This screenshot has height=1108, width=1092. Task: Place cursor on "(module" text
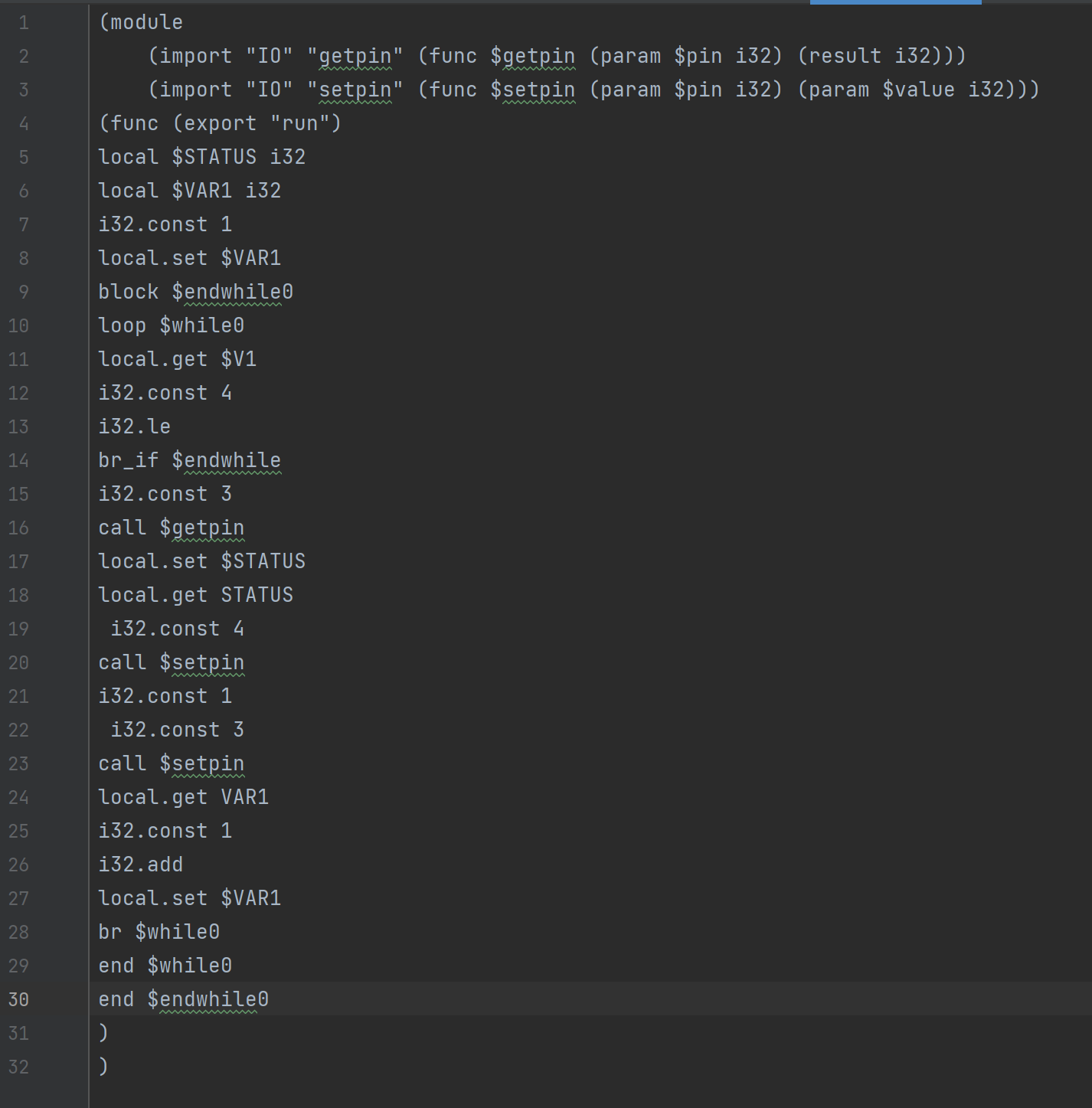tap(141, 23)
